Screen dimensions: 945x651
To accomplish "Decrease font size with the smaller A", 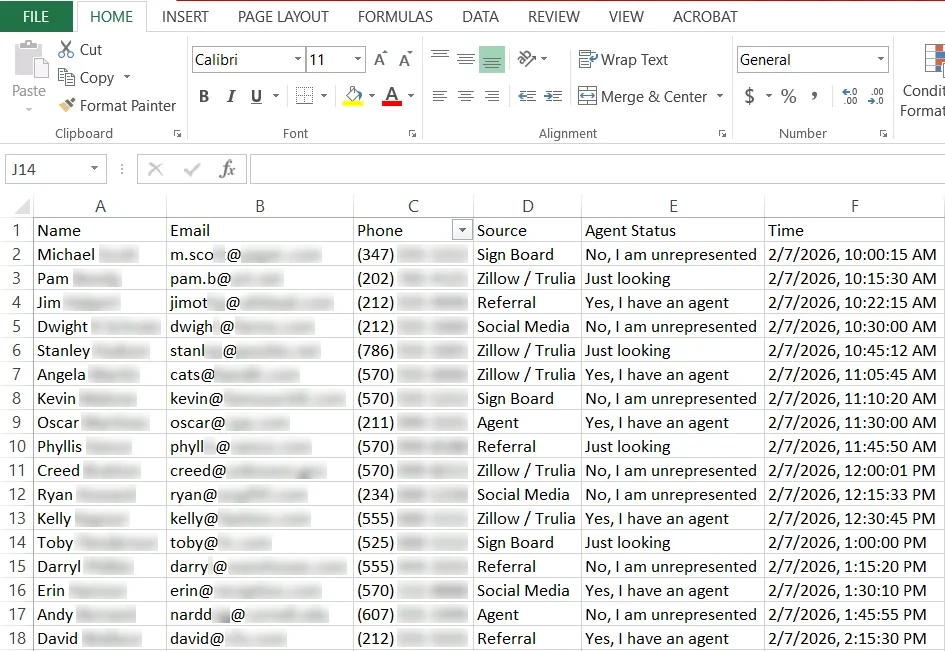I will click(x=406, y=59).
